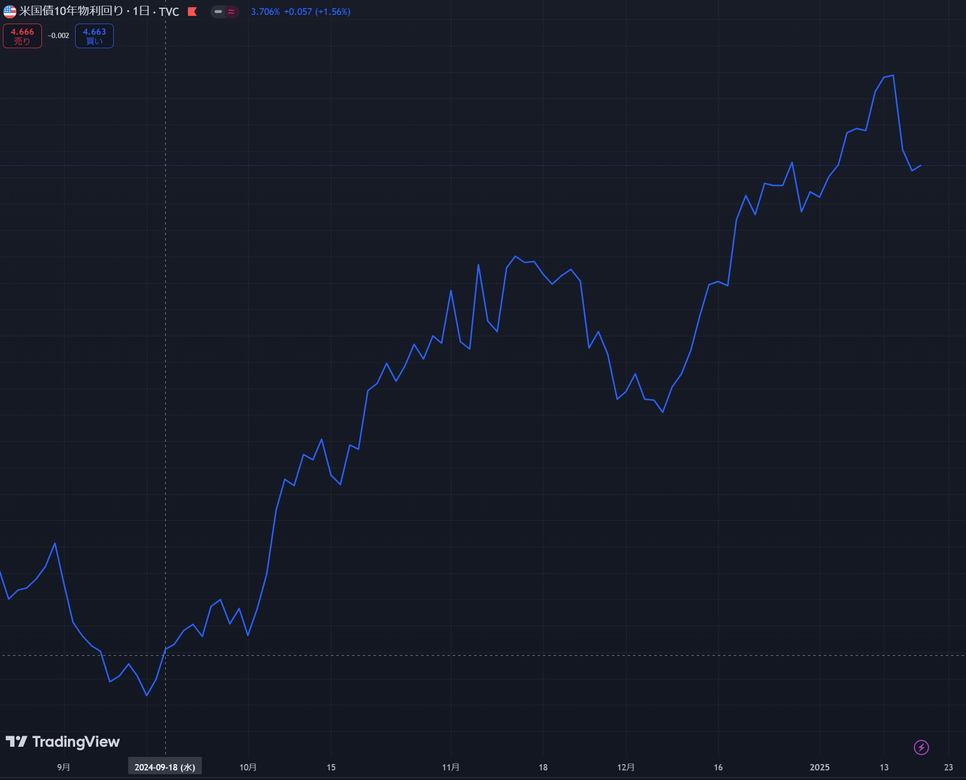
Task: Click the 9月 label on time axis
Action: [x=64, y=767]
